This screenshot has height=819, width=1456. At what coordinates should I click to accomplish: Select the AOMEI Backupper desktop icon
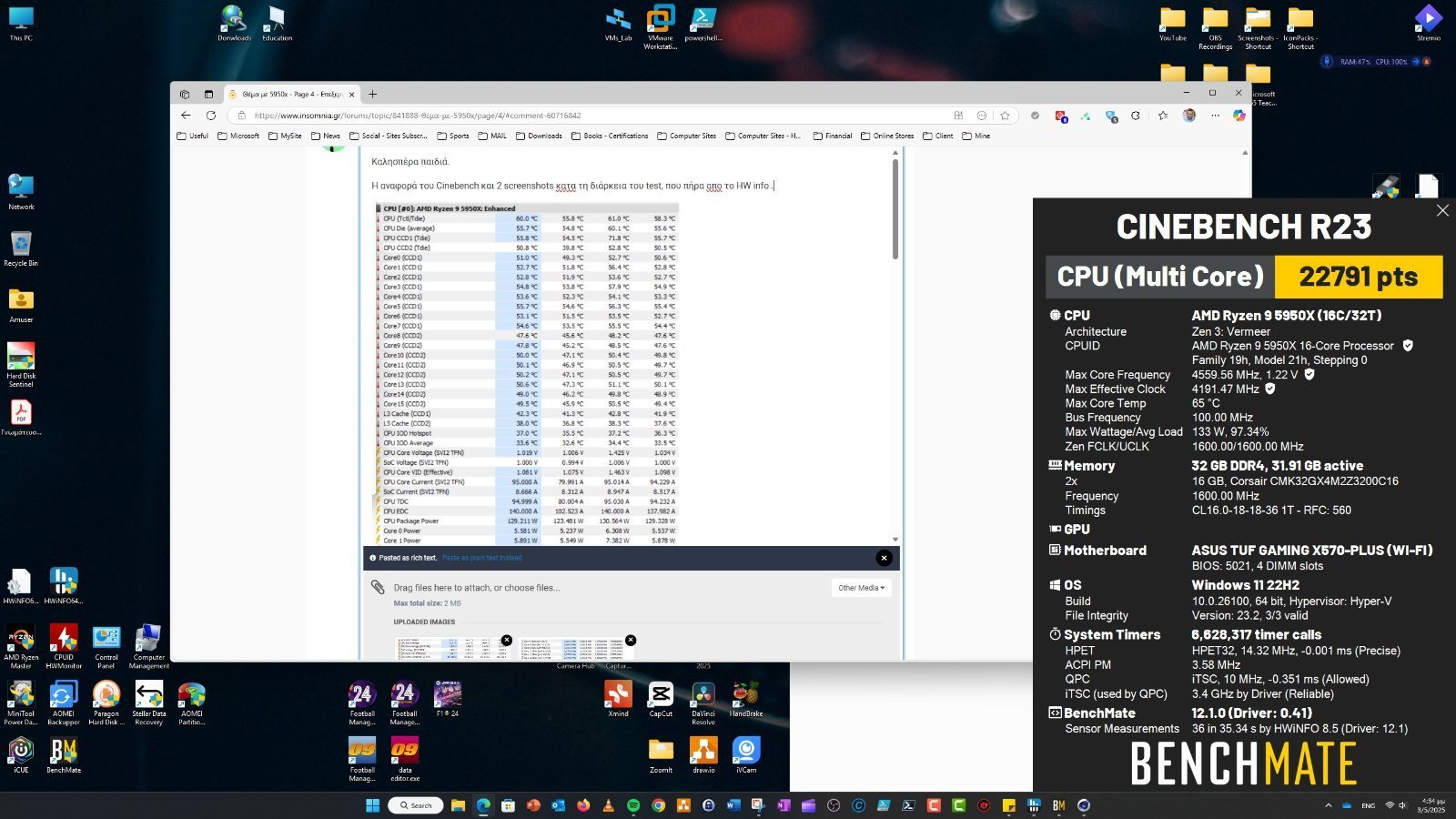coord(64,703)
